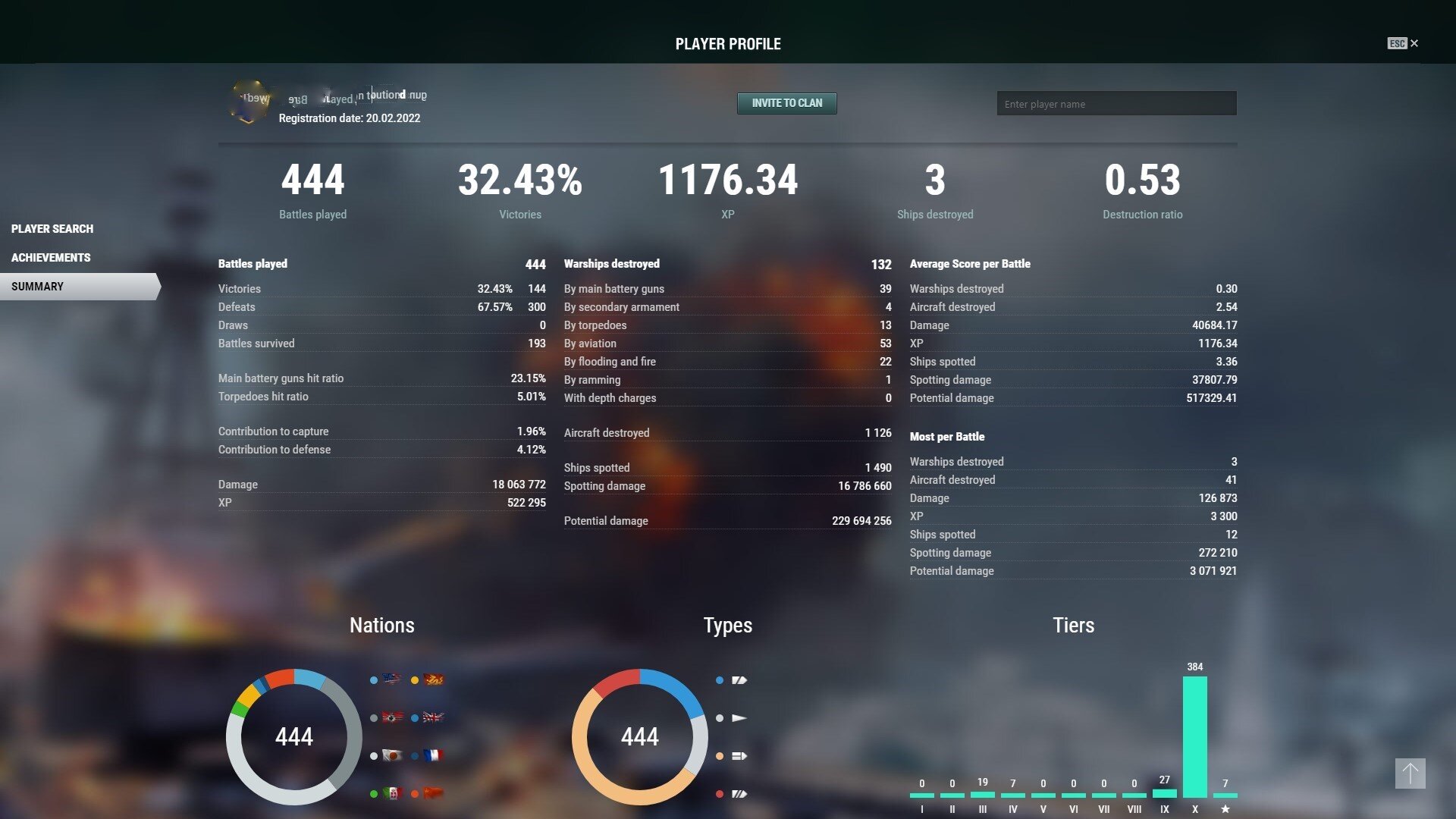Click the Soviet red flag icon
This screenshot has width=1456, height=819.
coord(433,793)
